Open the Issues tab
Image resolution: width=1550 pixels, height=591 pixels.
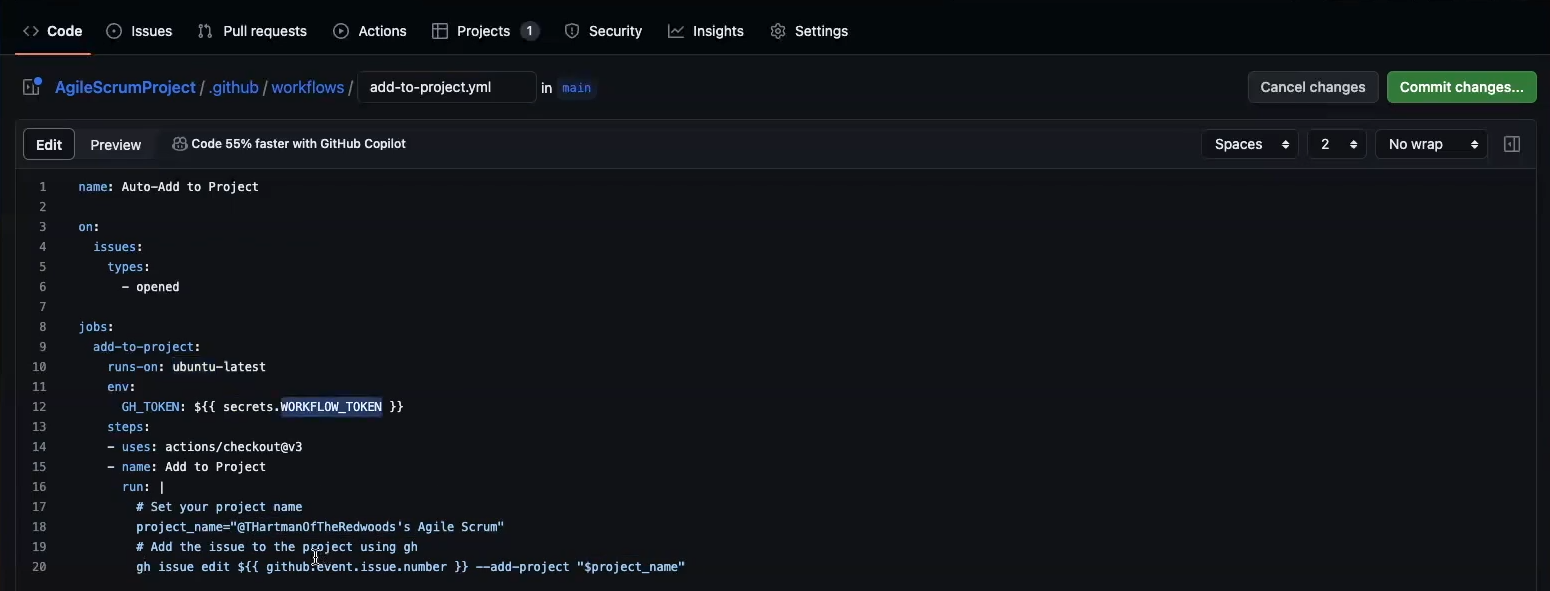[x=140, y=31]
